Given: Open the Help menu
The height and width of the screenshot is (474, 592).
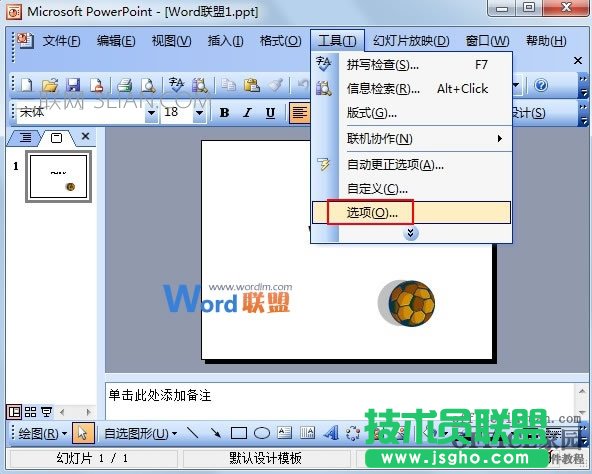Looking at the screenshot, I should point(546,40).
